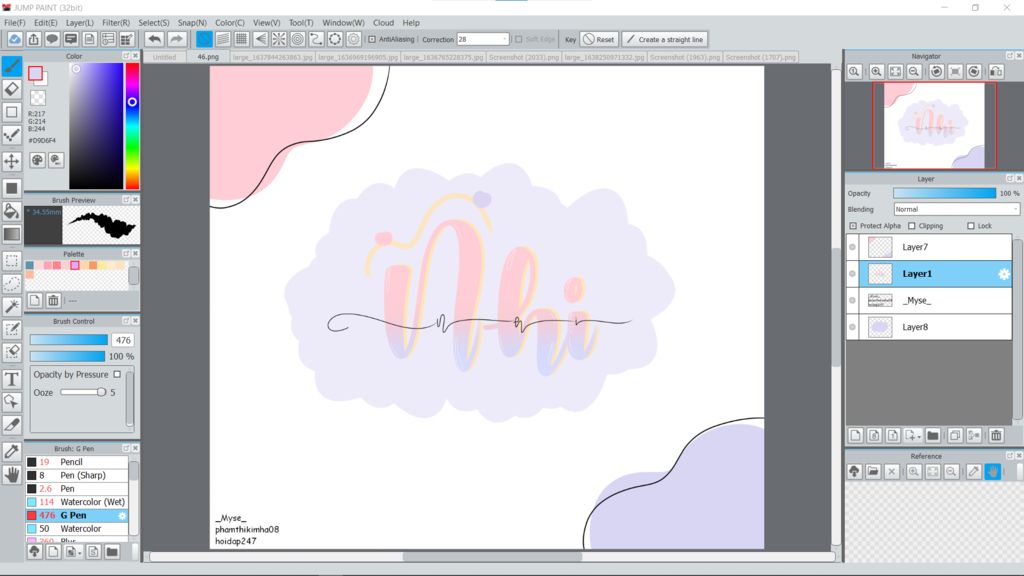The width and height of the screenshot is (1024, 576).
Task: Click the foreground color swatch
Action: coord(35,73)
